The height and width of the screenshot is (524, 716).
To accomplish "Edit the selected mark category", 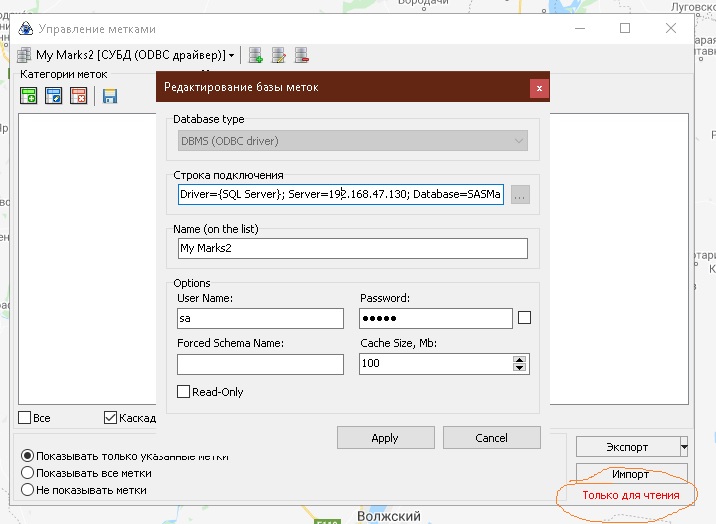I will click(x=54, y=96).
